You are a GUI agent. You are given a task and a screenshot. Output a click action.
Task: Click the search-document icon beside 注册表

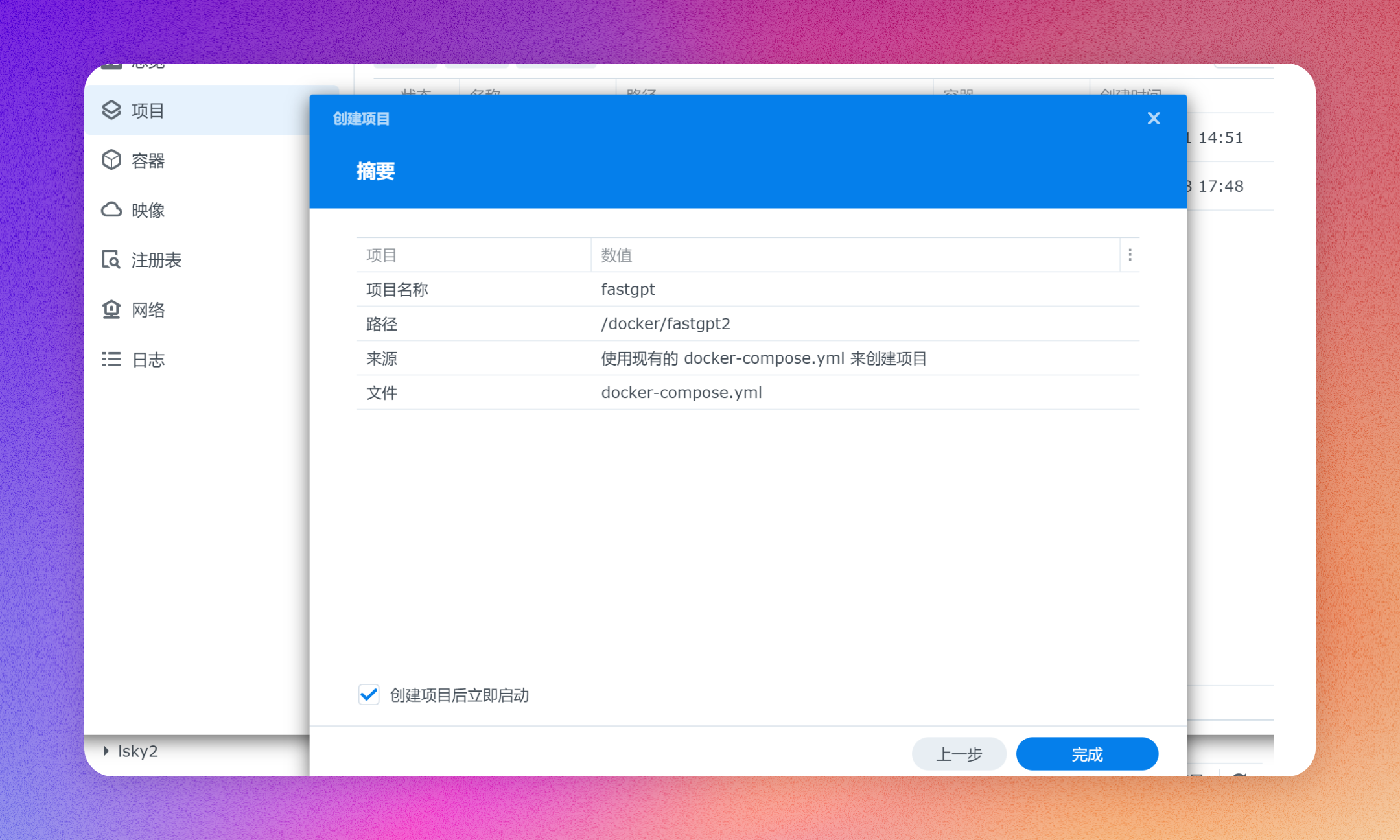(x=111, y=259)
